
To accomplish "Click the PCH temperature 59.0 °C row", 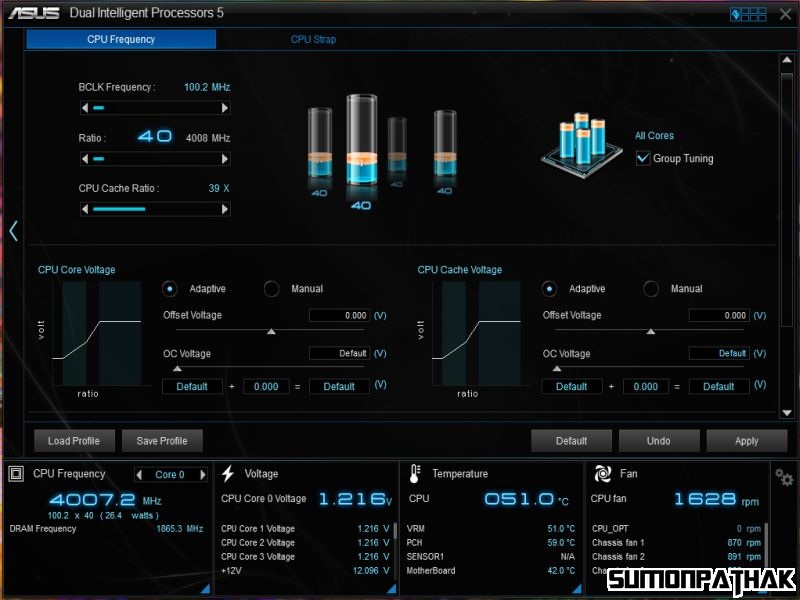I will coord(491,542).
